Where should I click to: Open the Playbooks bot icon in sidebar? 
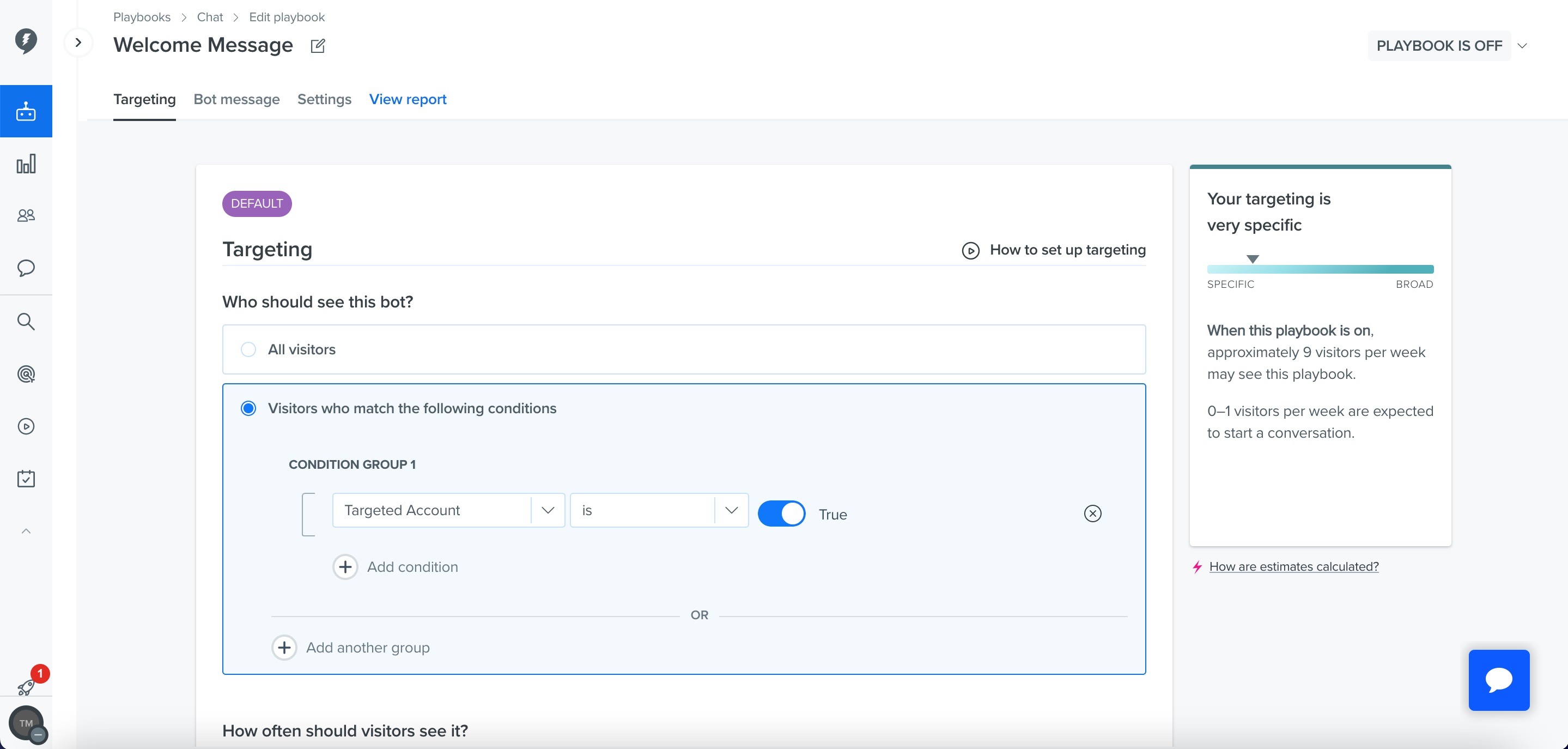26,111
